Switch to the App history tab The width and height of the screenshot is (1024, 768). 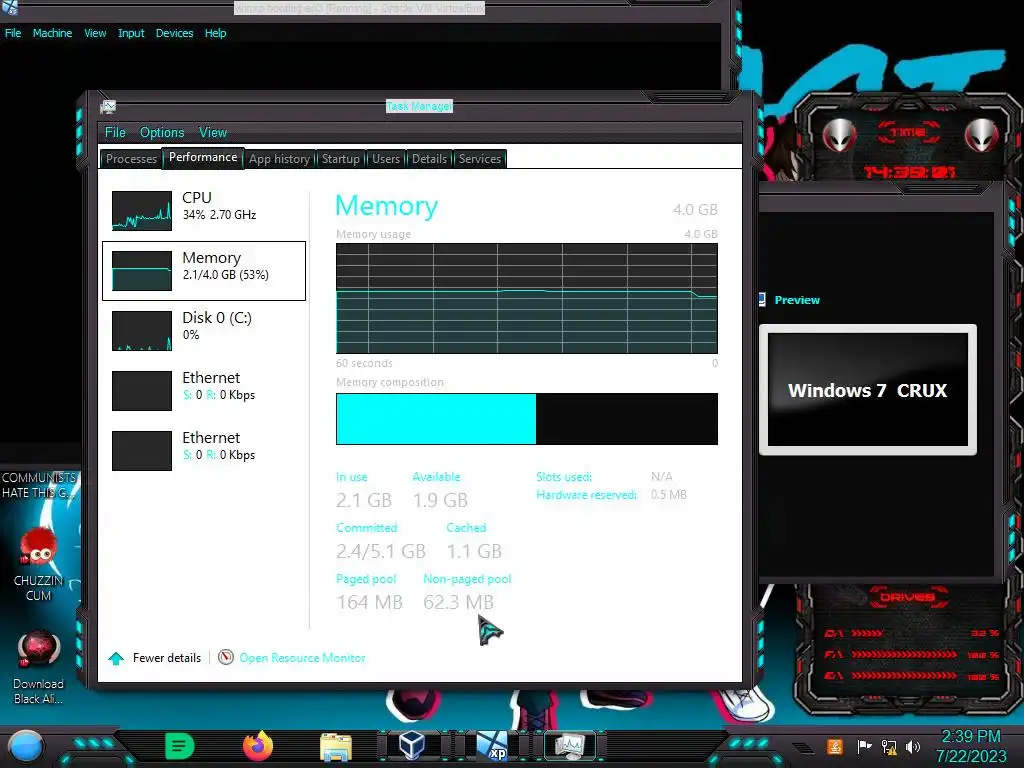(x=280, y=159)
